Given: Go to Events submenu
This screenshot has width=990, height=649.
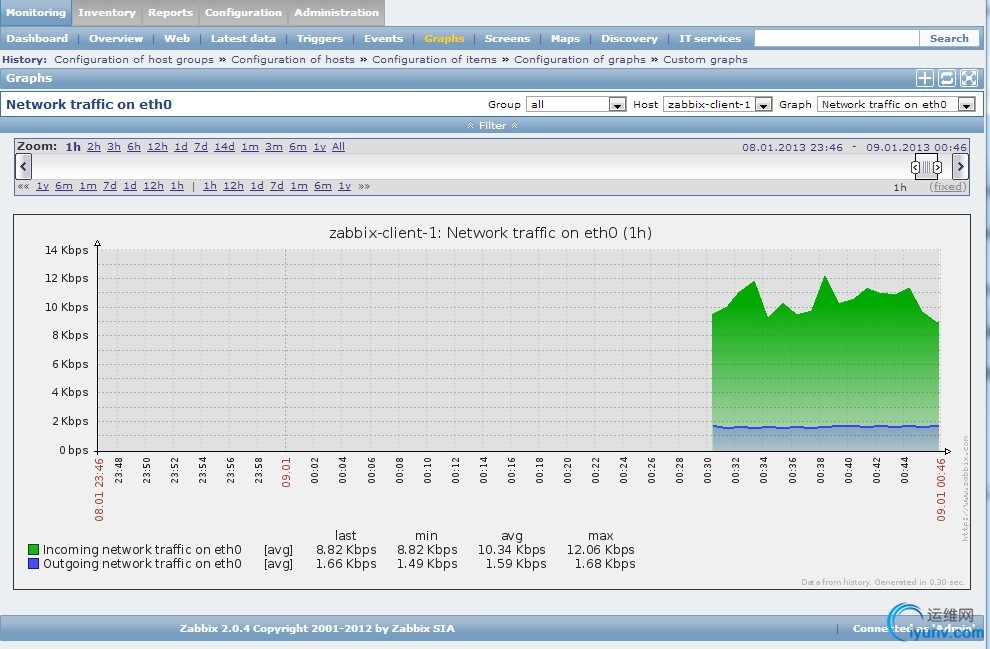Looking at the screenshot, I should 383,39.
